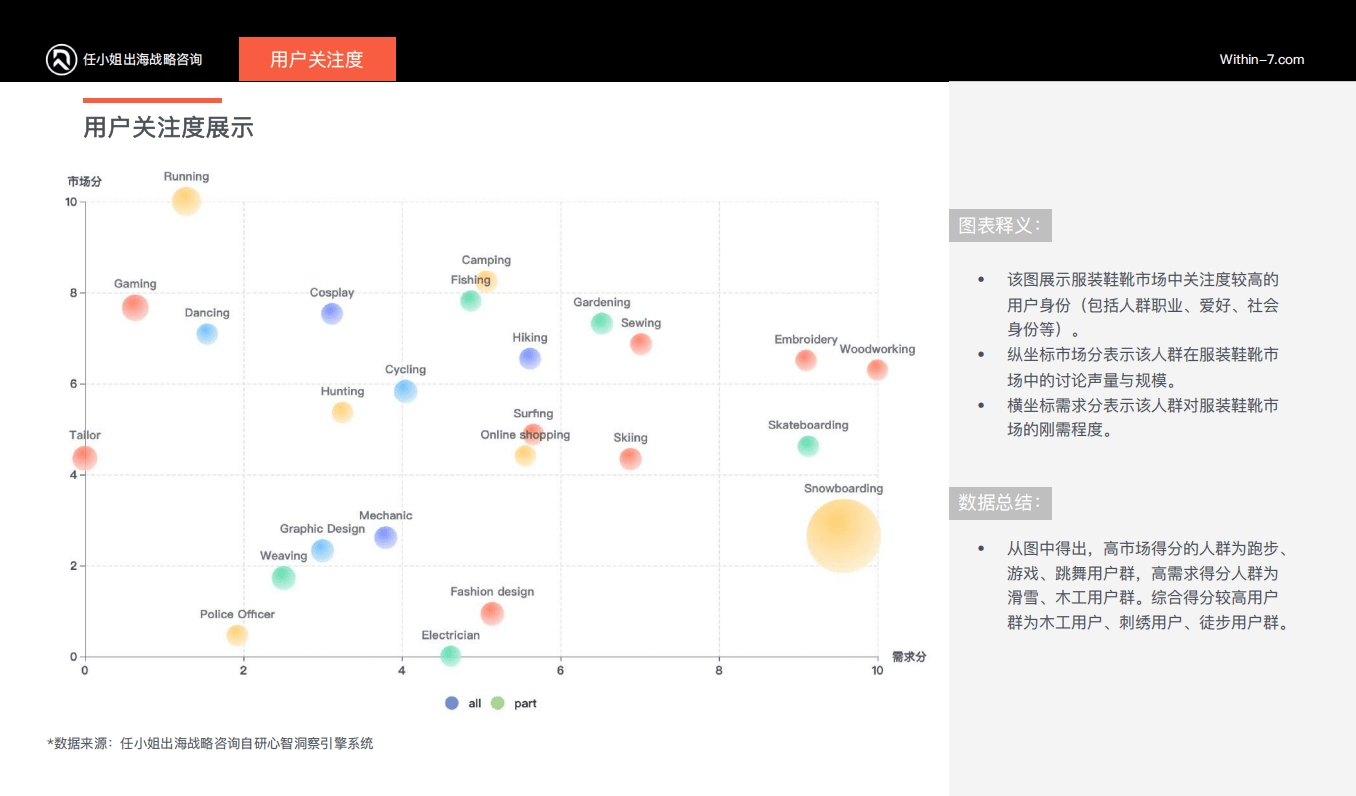Click the Fashion design bubble
The image size is (1356, 796).
(492, 613)
